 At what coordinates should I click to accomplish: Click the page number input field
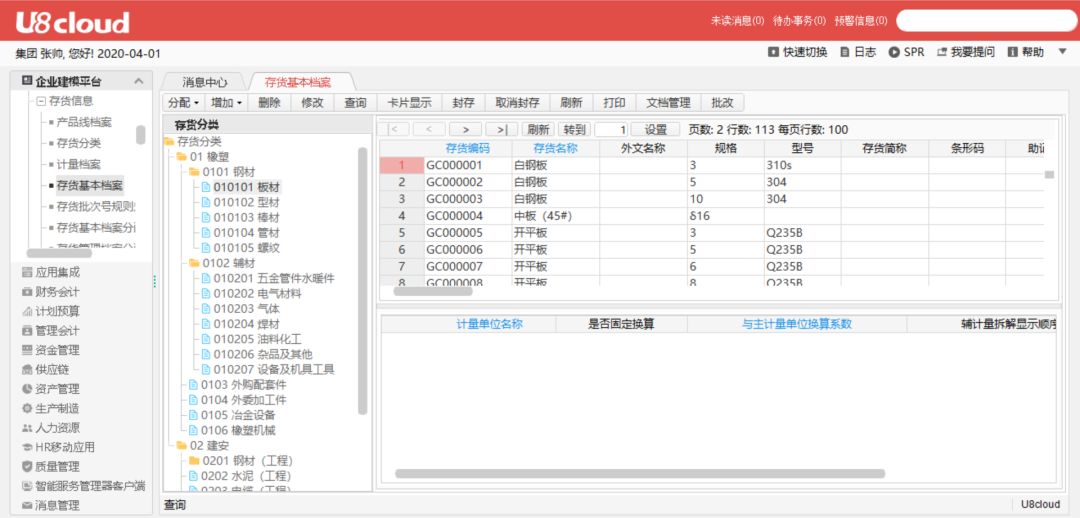611,129
